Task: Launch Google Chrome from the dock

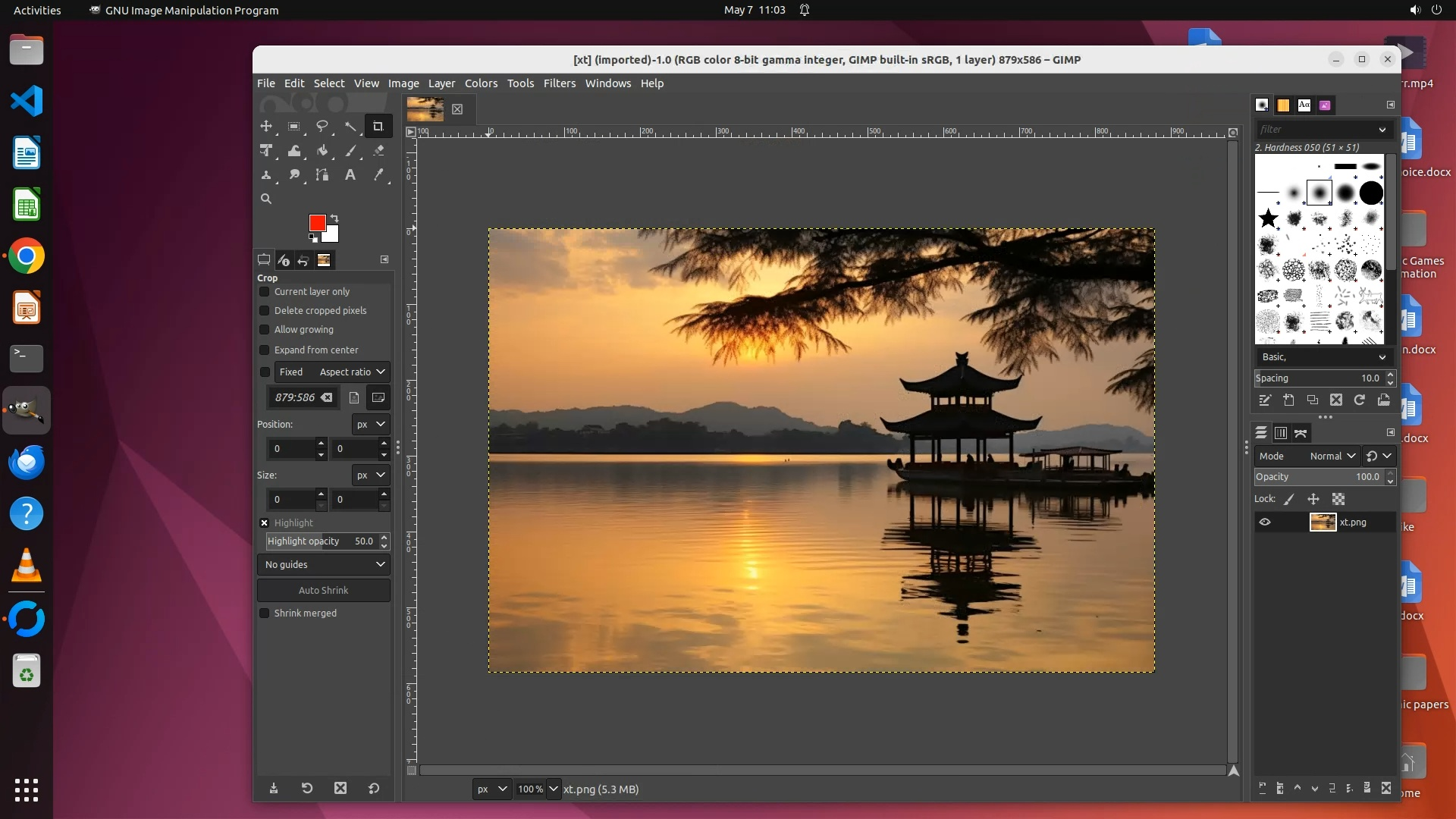Action: (x=27, y=257)
